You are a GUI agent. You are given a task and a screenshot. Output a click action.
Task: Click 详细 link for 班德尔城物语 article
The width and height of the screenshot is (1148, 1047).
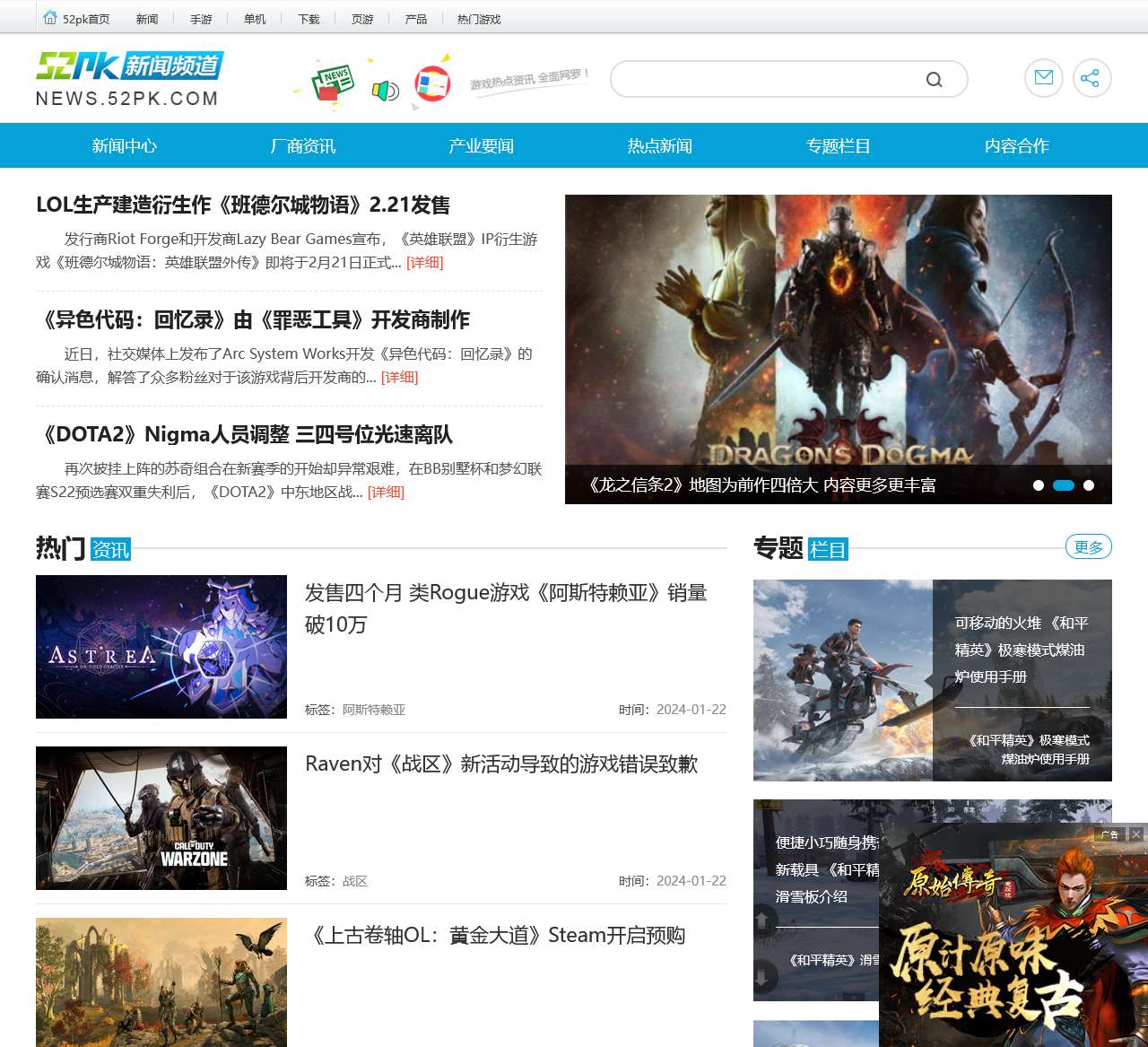pos(424,262)
